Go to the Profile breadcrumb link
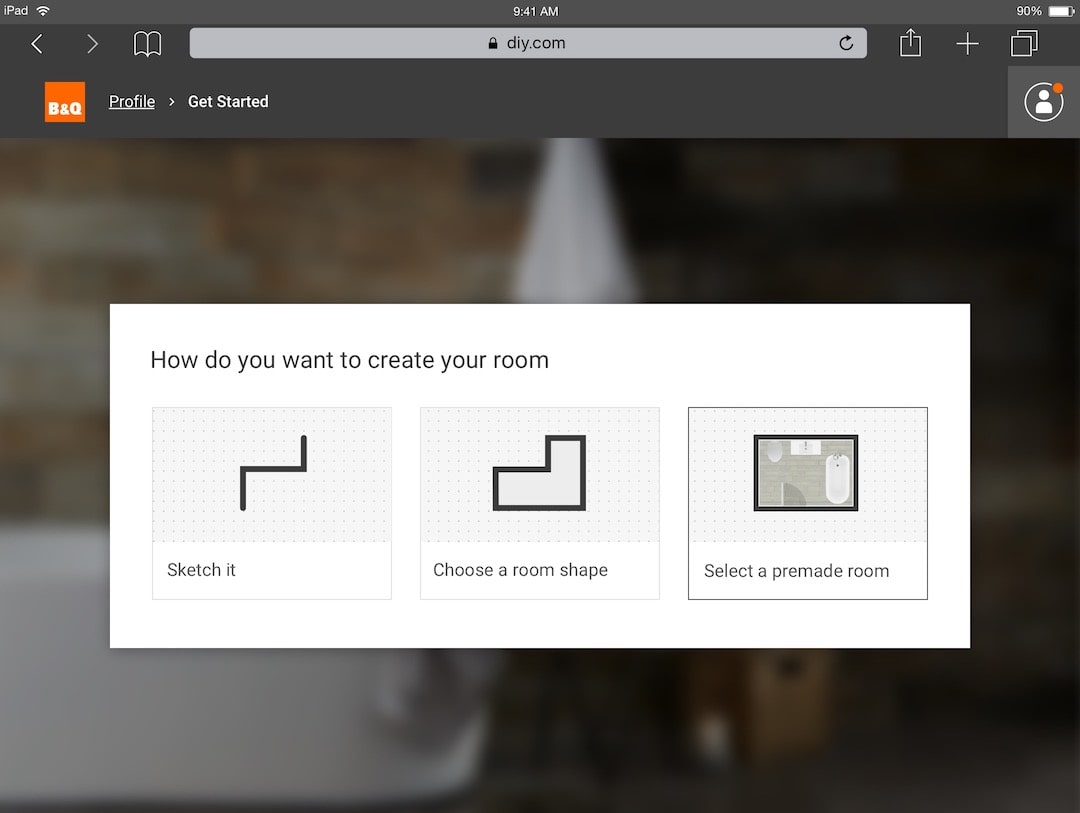 point(132,101)
